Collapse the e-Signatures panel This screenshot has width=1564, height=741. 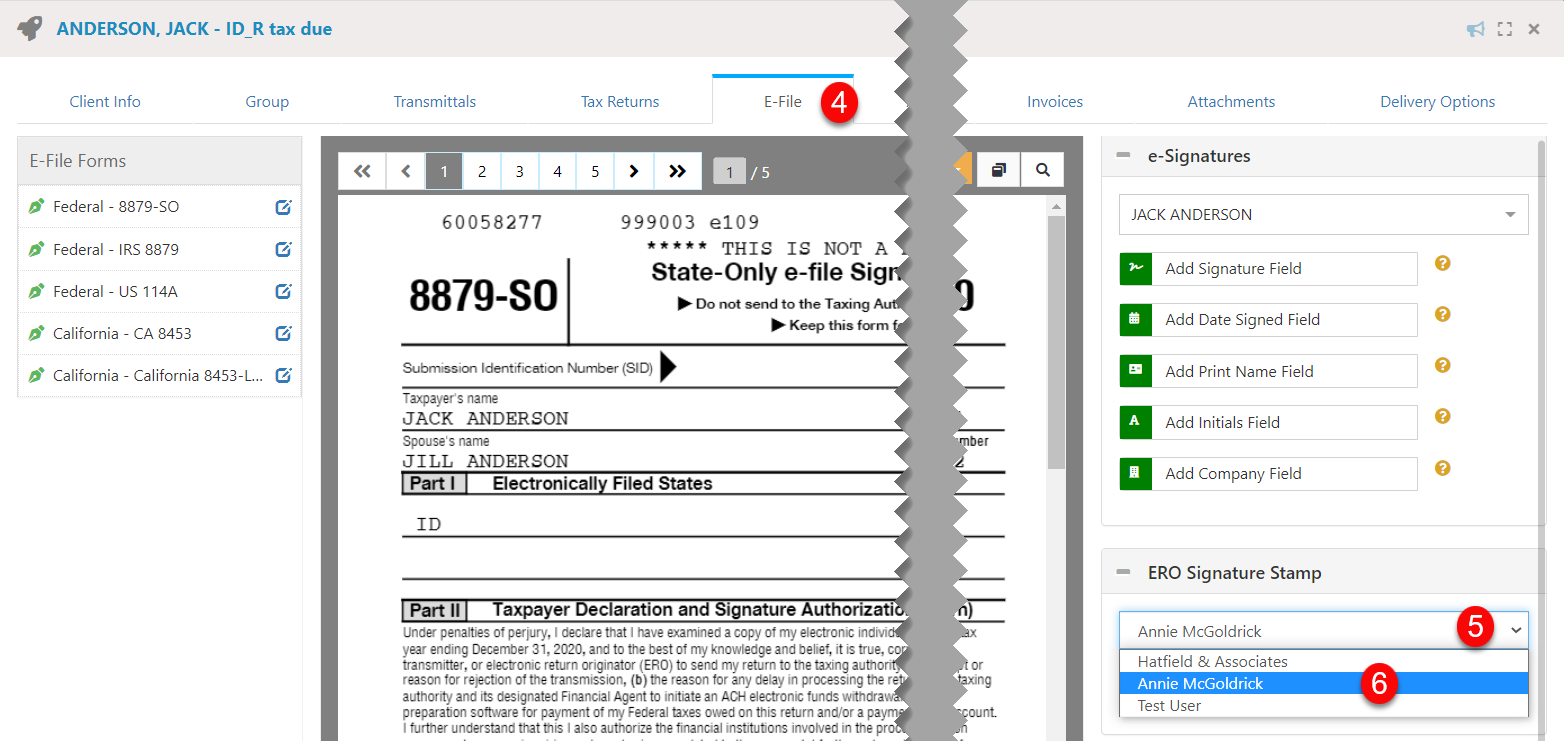1124,156
